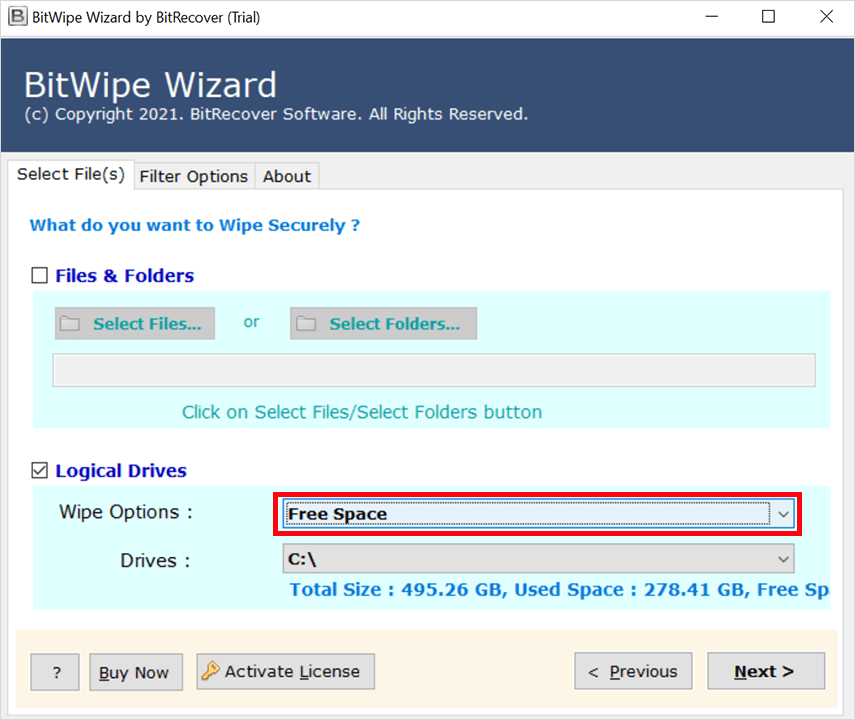Click the key icon on Activate License

click(210, 671)
